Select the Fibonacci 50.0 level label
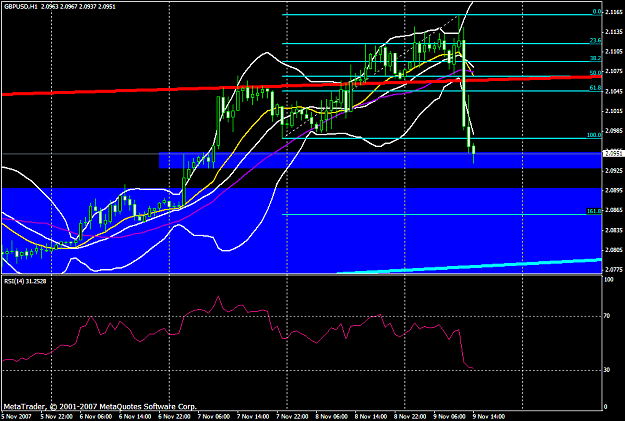This screenshot has width=625, height=421. (596, 73)
